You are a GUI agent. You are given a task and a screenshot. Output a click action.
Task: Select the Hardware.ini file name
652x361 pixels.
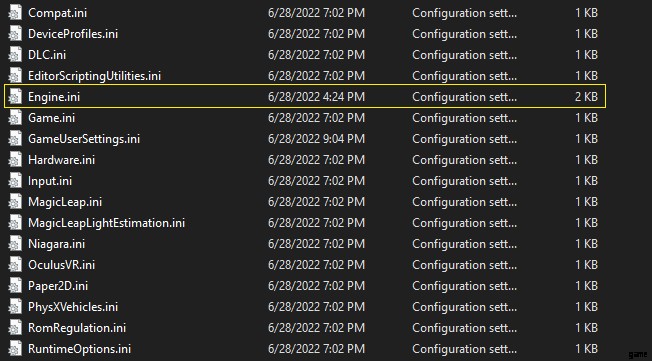[62, 160]
